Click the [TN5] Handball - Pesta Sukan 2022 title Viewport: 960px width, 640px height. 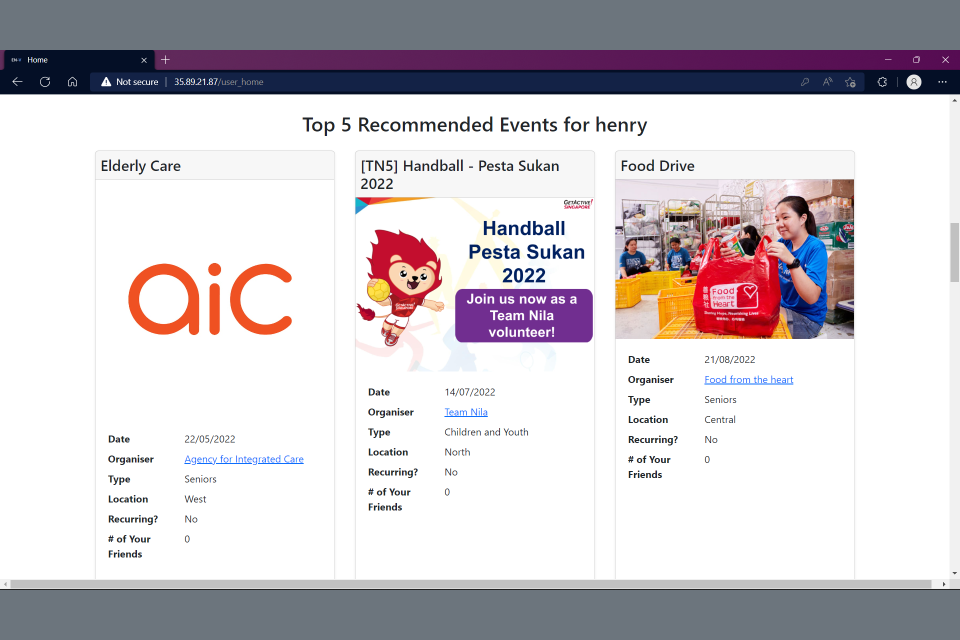pos(460,175)
